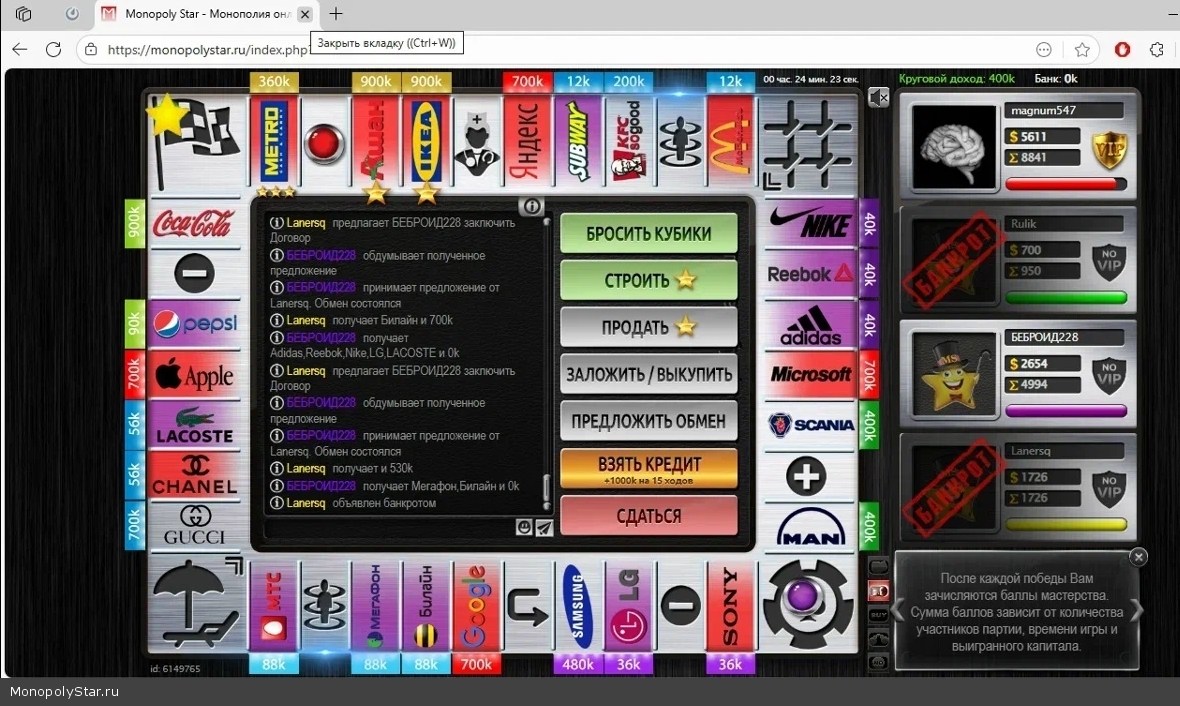Click the beach umbrella corner cell

(197, 604)
